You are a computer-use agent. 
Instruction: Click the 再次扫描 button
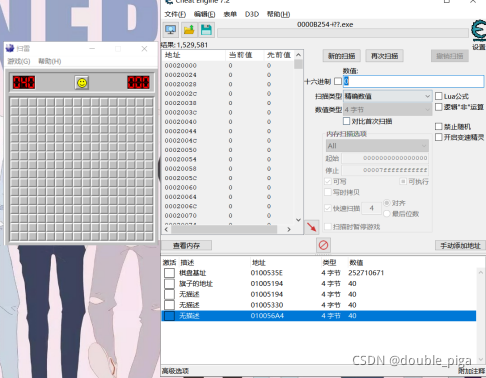pyautogui.click(x=385, y=56)
